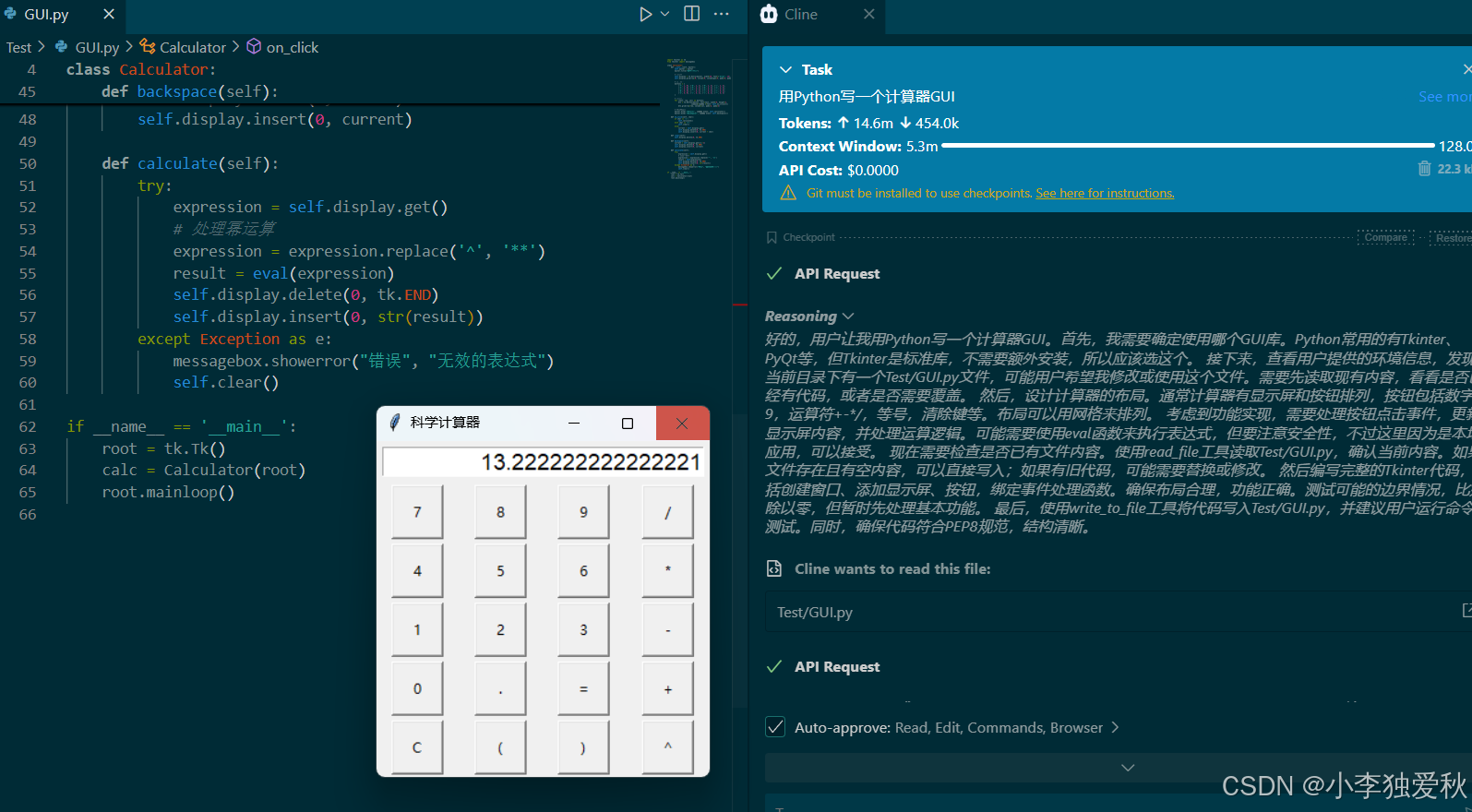
Task: Collapse the Task header chevron
Action: coord(786,69)
